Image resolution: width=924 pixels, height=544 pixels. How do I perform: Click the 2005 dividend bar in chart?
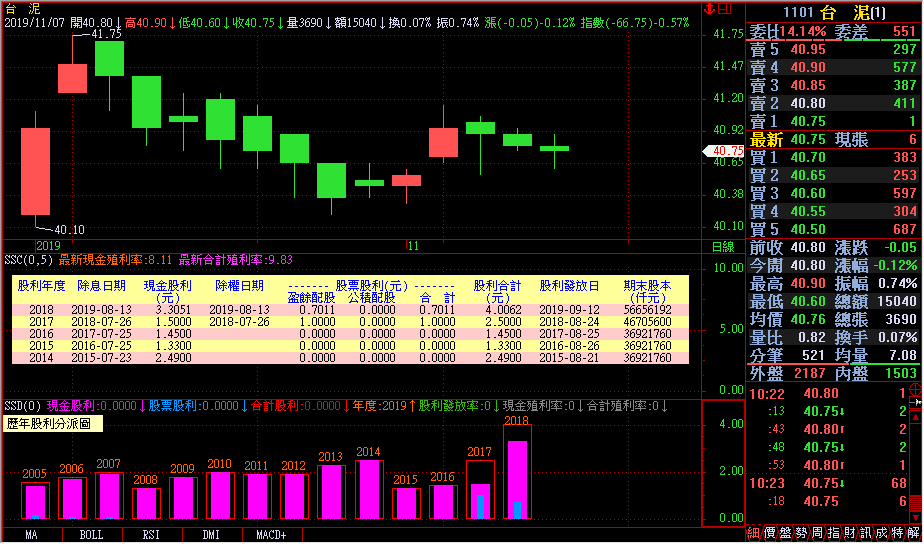point(35,500)
